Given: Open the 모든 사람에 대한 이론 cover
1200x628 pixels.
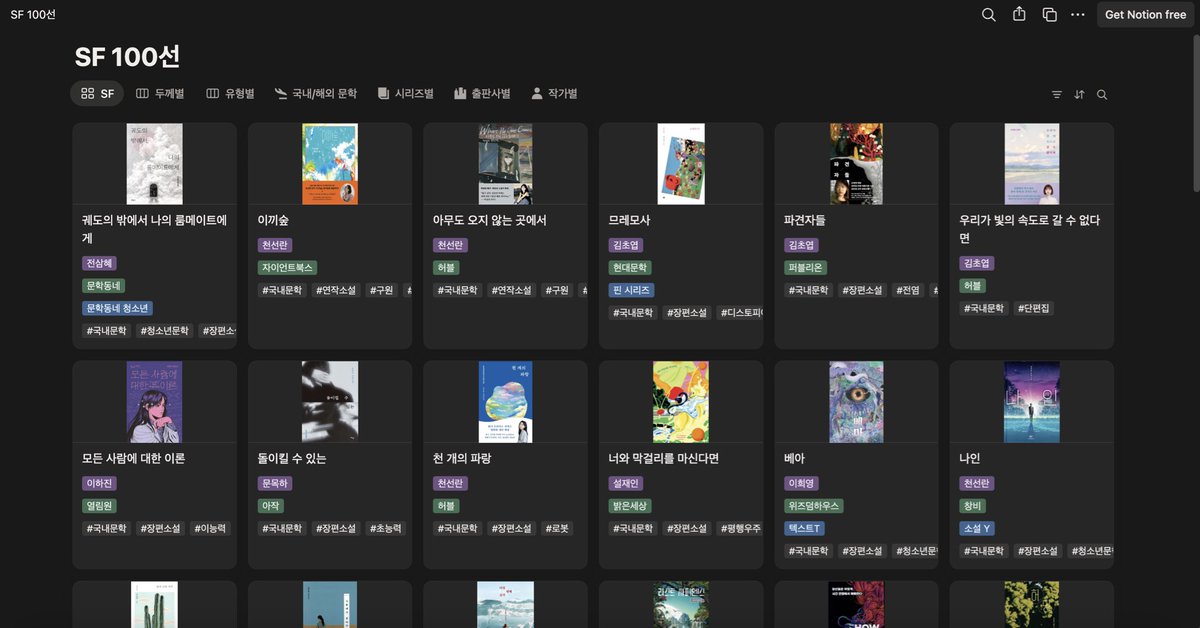Looking at the screenshot, I should pos(155,402).
